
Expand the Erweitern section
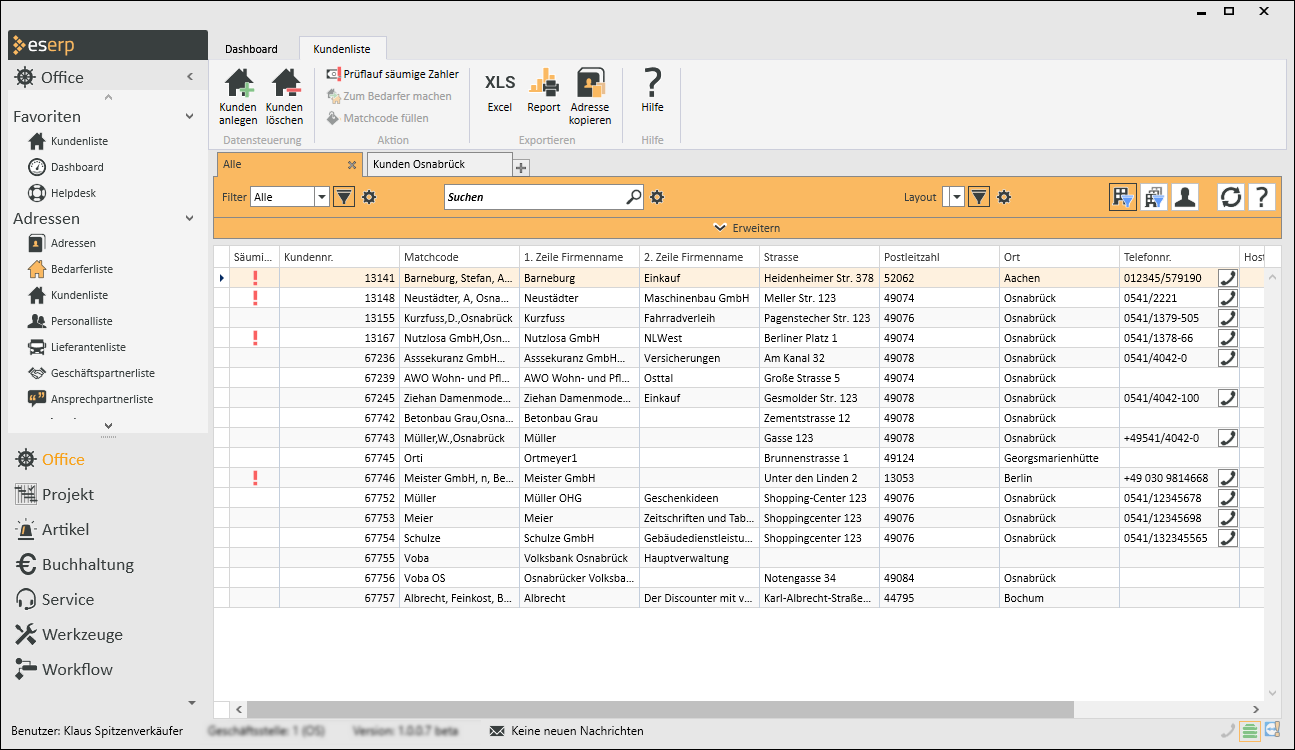click(x=745, y=228)
